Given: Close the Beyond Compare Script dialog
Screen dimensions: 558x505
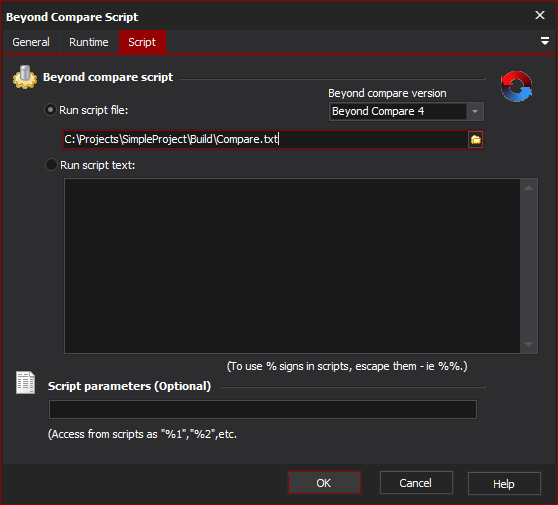Looking at the screenshot, I should pyautogui.click(x=539, y=15).
